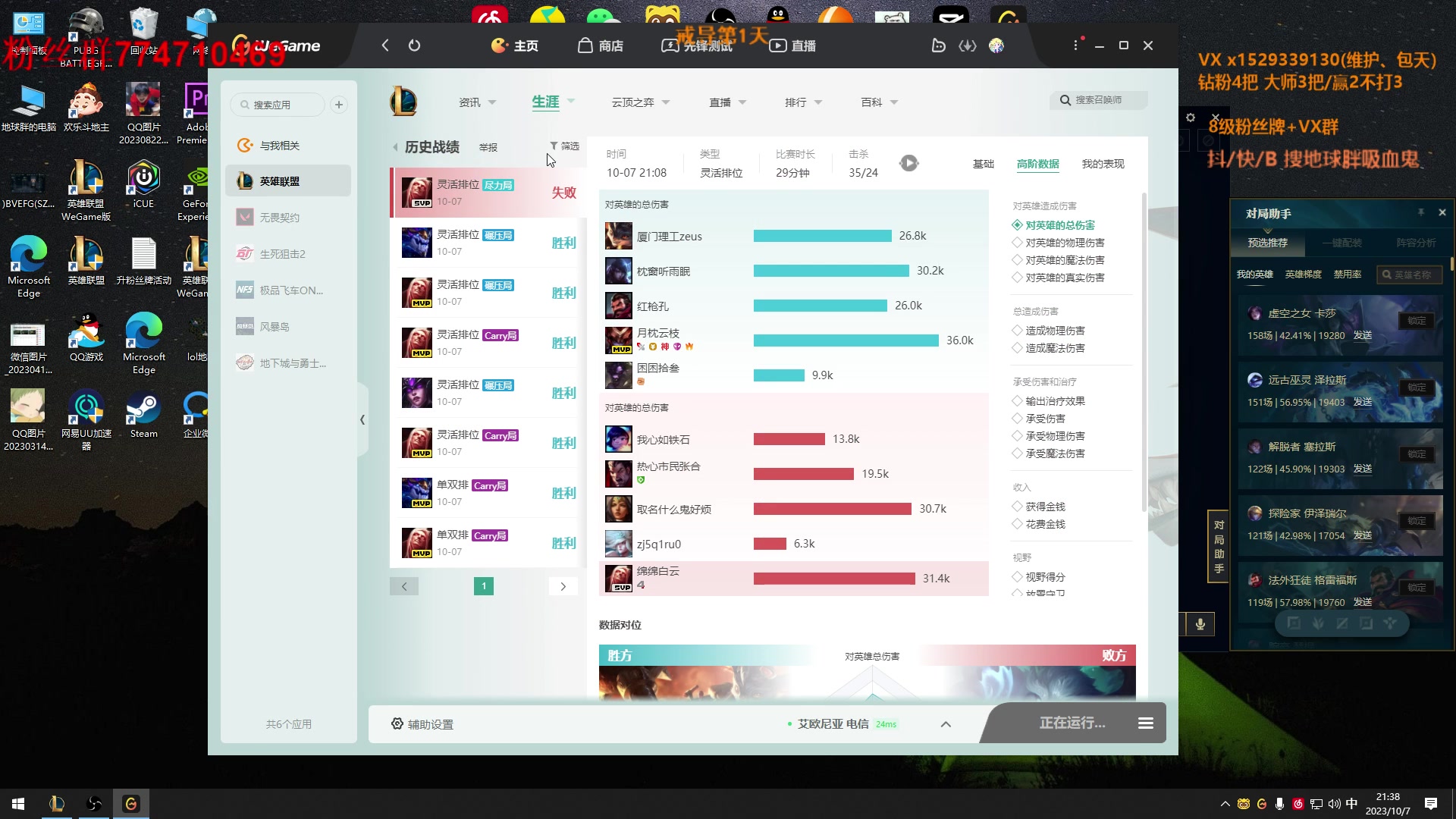Image resolution: width=1456 pixels, height=819 pixels.
Task: Select 无畏契约 in the sidebar
Action: [x=288, y=218]
